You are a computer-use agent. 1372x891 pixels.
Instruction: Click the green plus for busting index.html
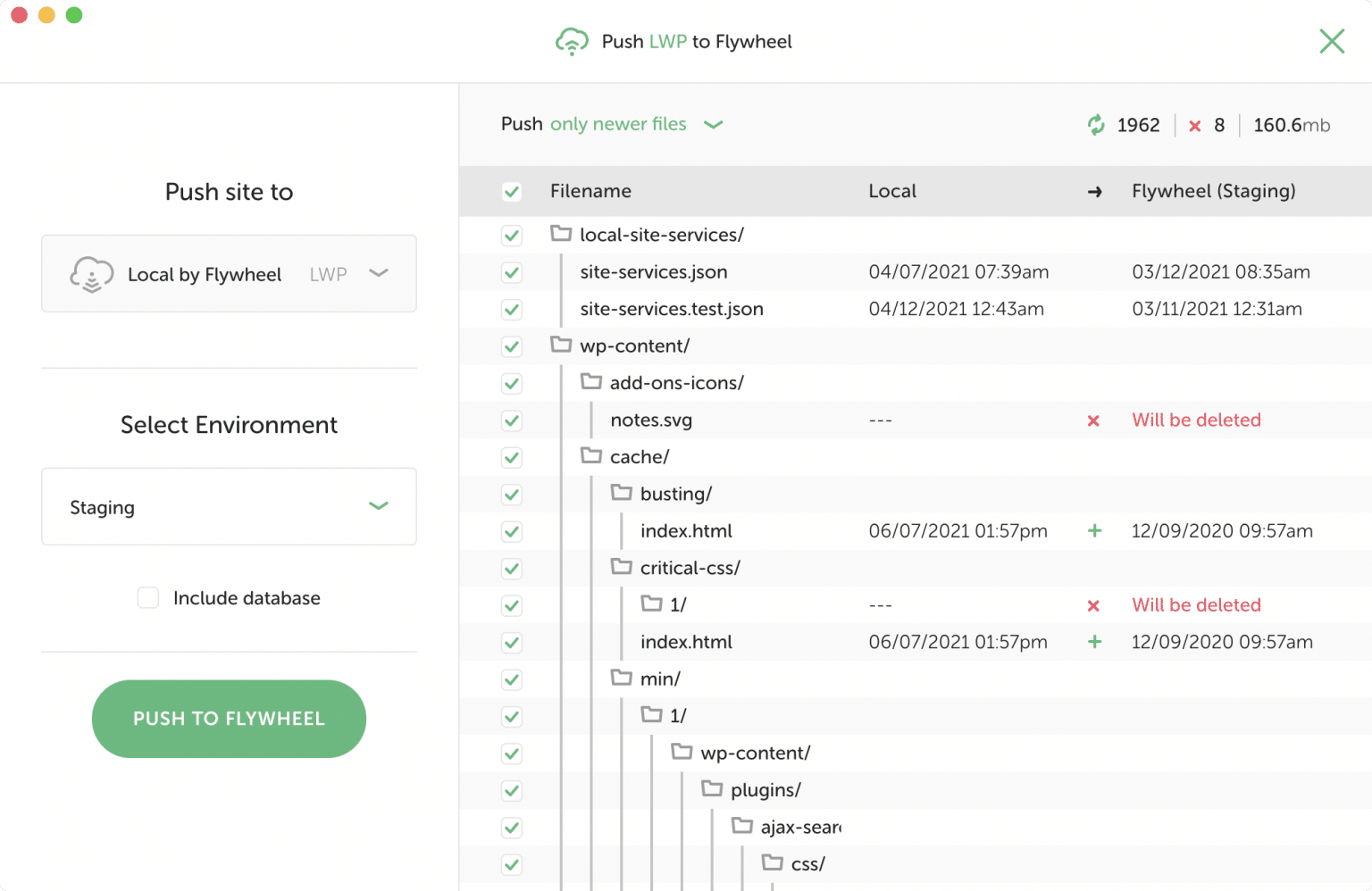coord(1094,531)
